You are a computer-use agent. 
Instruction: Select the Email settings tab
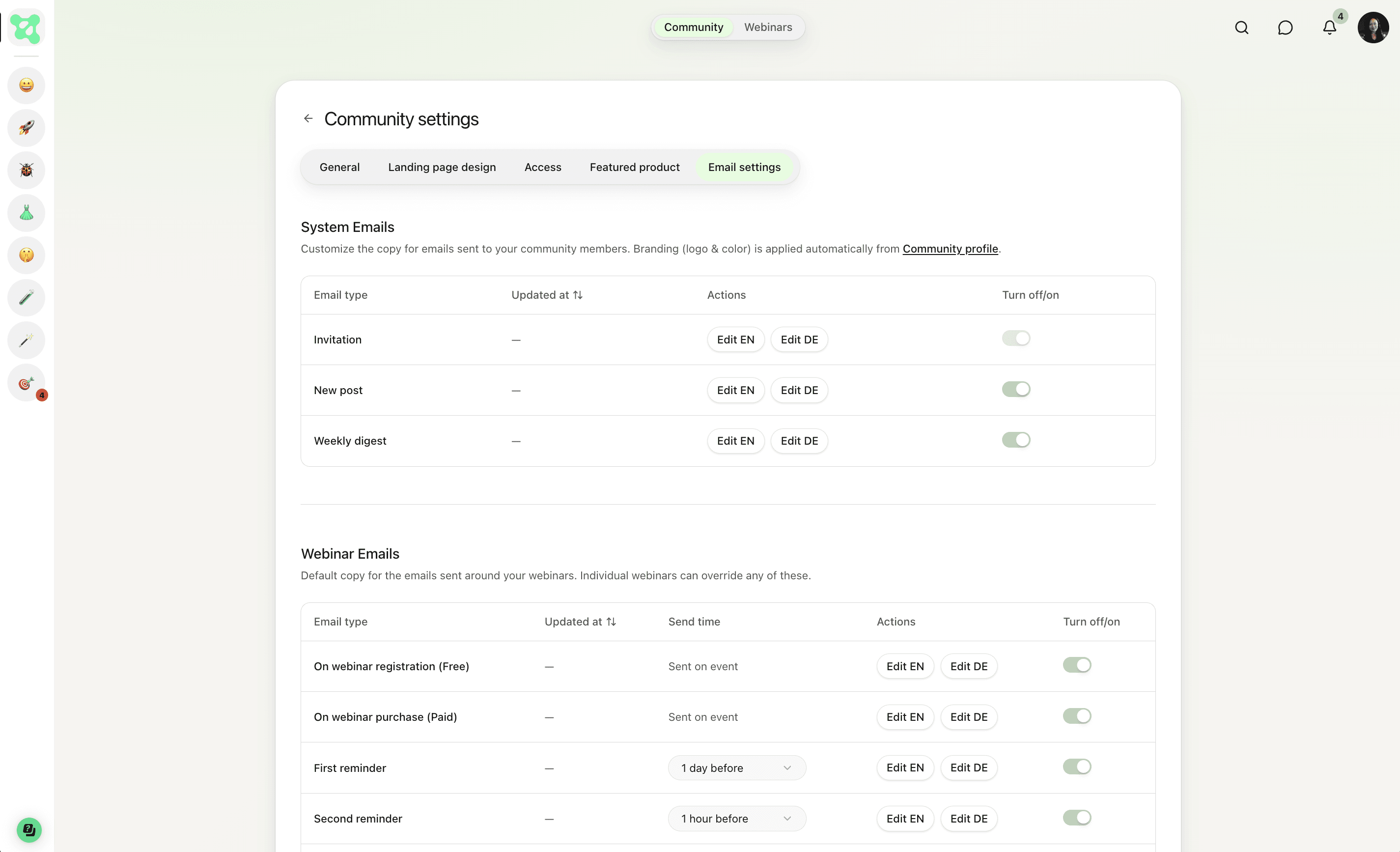(744, 167)
